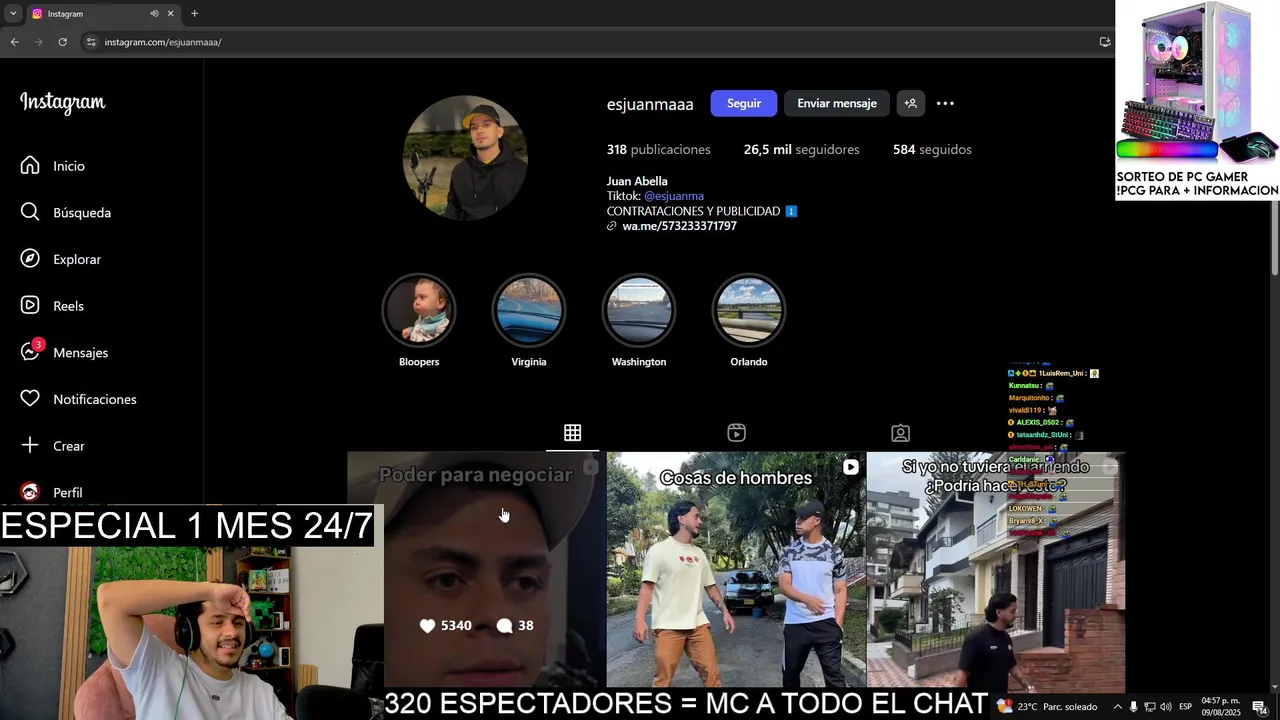Click the volume speaker tray icon
Viewport: 1280px width, 720px height.
tap(1166, 707)
